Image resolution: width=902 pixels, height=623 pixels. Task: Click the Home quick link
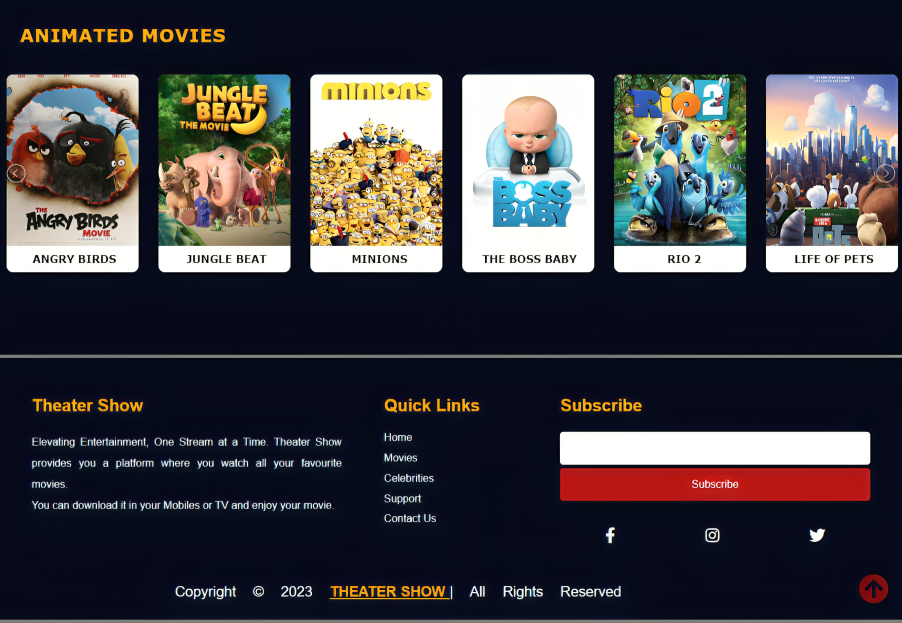pos(398,437)
